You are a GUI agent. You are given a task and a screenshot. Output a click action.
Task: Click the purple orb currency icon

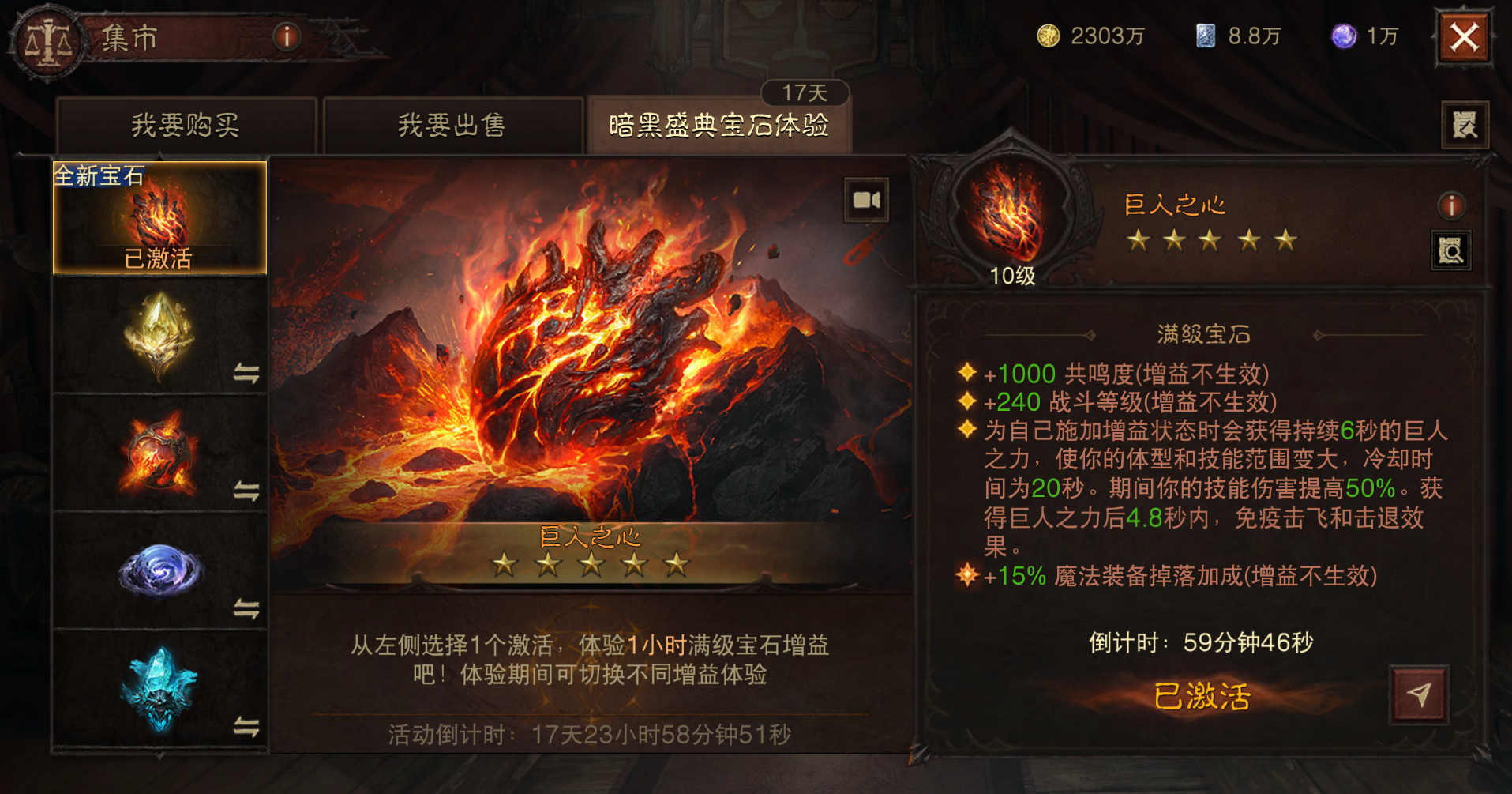pyautogui.click(x=1343, y=36)
